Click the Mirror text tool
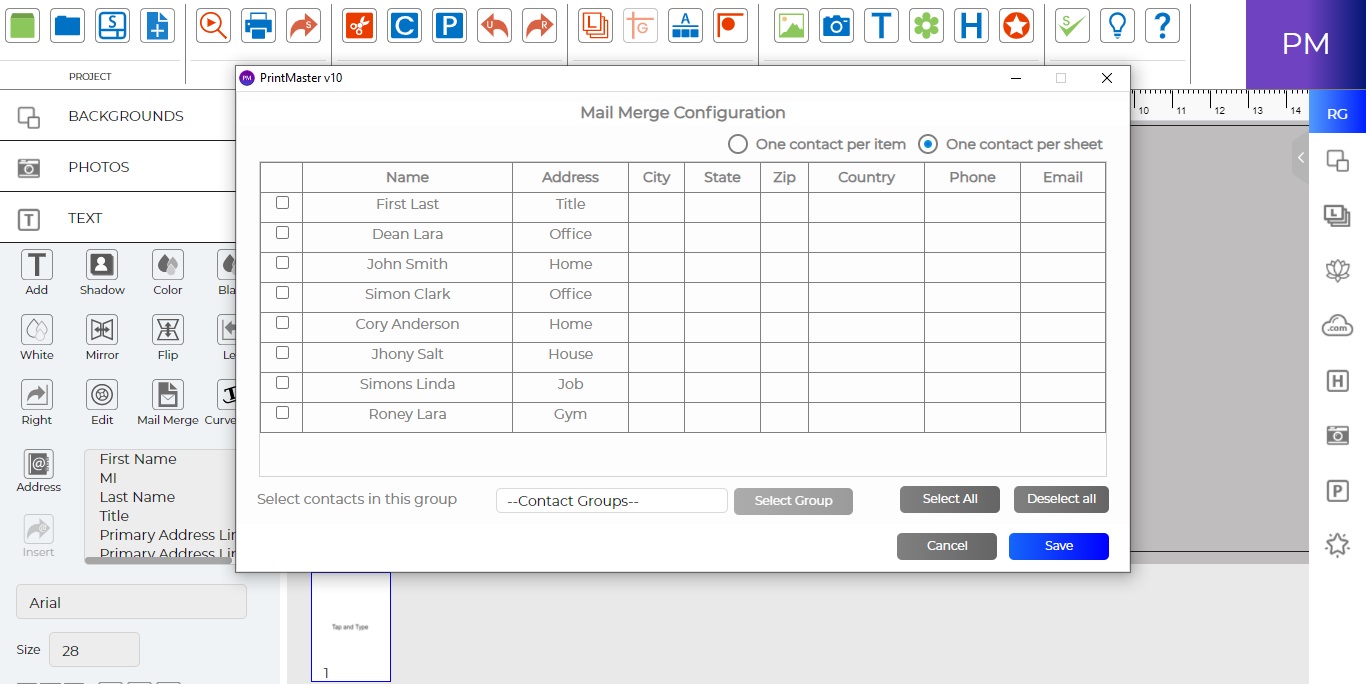 (x=102, y=338)
